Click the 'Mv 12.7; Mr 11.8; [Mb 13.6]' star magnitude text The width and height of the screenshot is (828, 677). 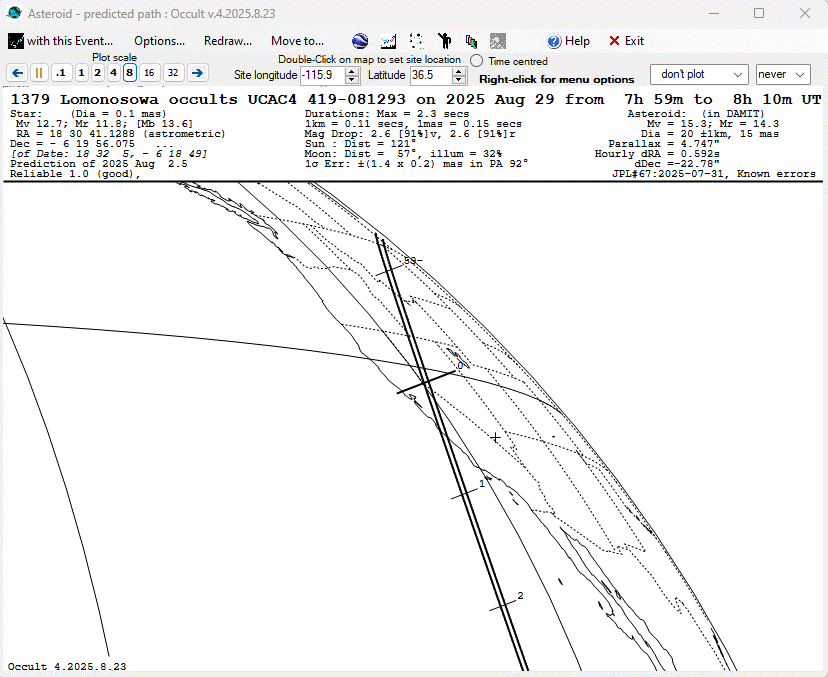click(105, 124)
